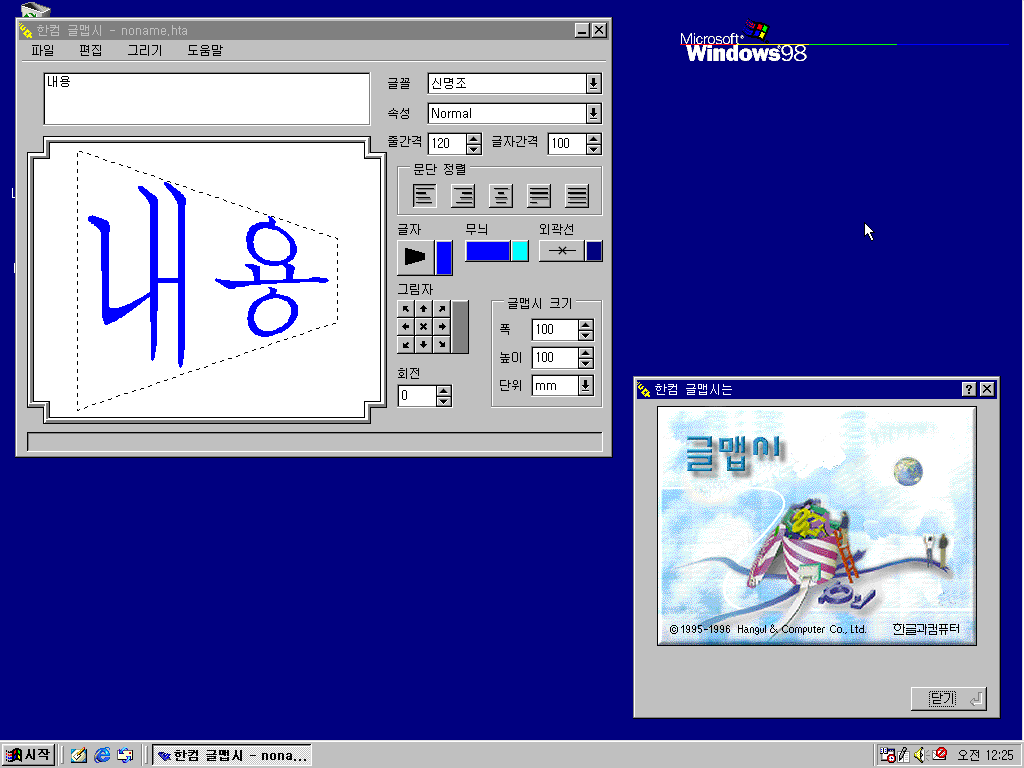
Task: Pick the 글자 text color swatch
Action: (443, 257)
